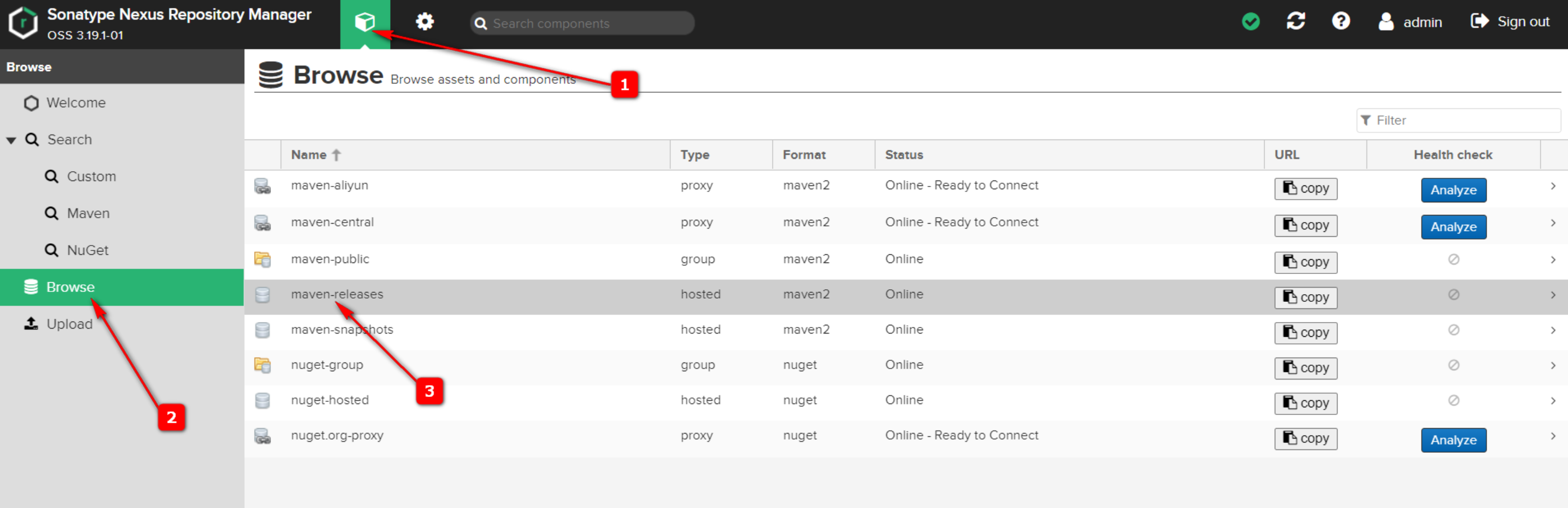Open NuGet search in sidebar
This screenshot has width=1568, height=508.
click(x=87, y=250)
